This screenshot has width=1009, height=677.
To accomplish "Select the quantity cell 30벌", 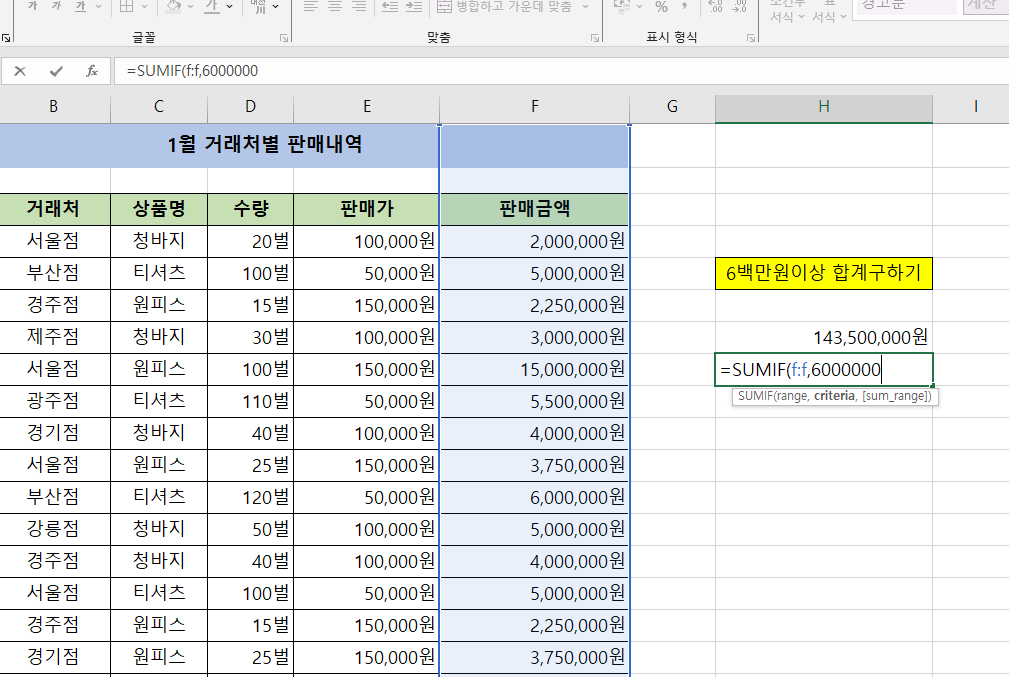I will [x=250, y=337].
